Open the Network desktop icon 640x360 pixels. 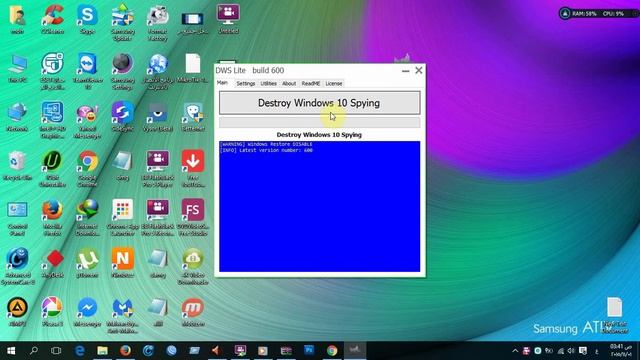point(17,117)
